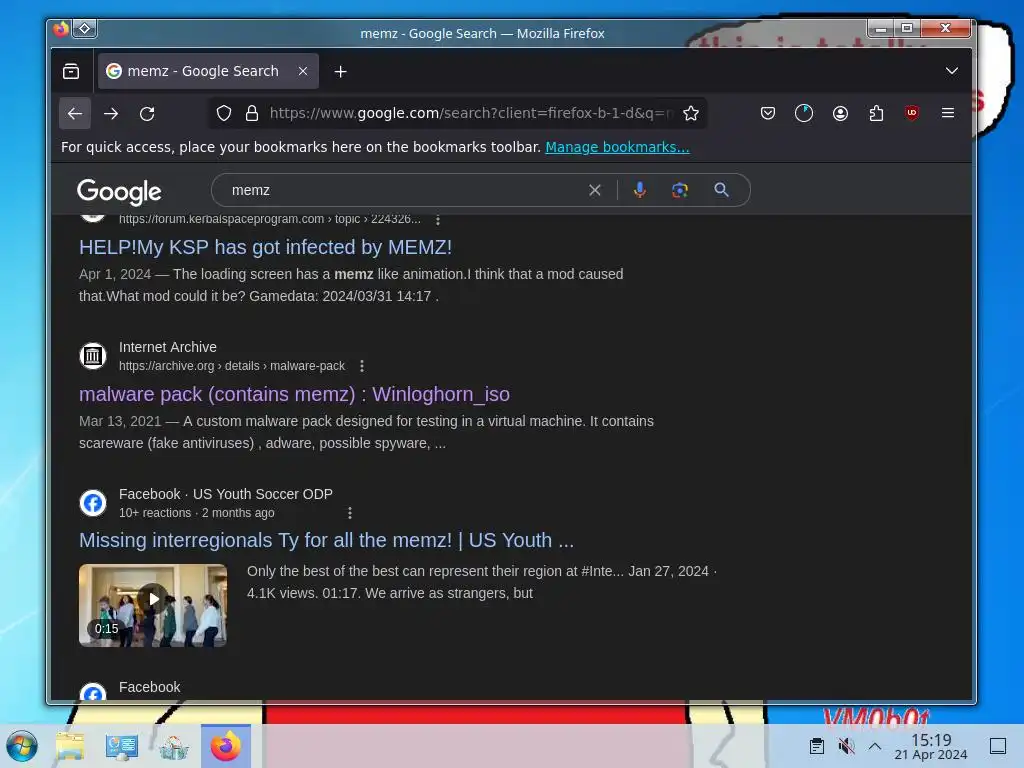Screen dimensions: 1024x768
Task: Click Facebook · US Youth Soccer ODP text
Action: click(x=226, y=494)
